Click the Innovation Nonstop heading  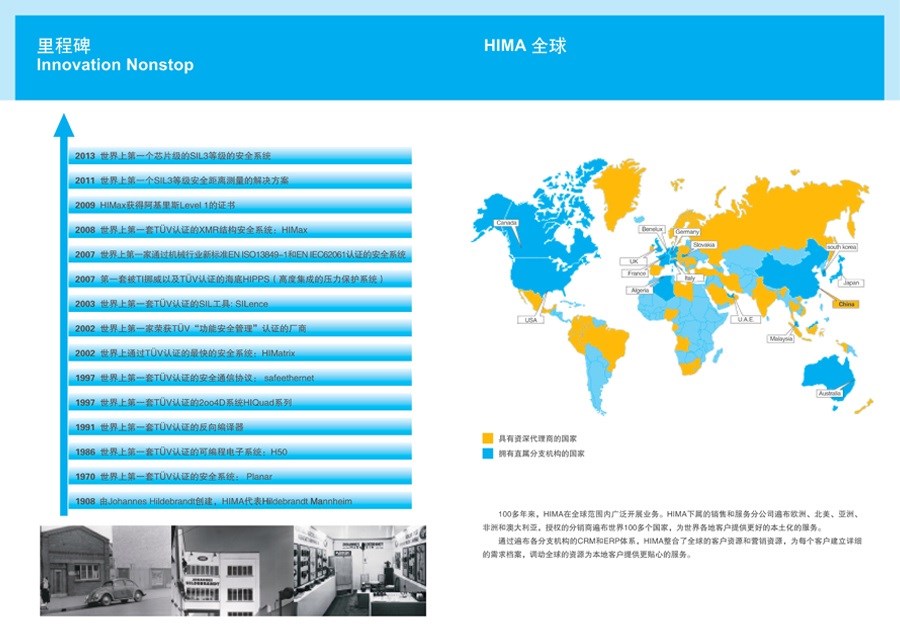(115, 65)
